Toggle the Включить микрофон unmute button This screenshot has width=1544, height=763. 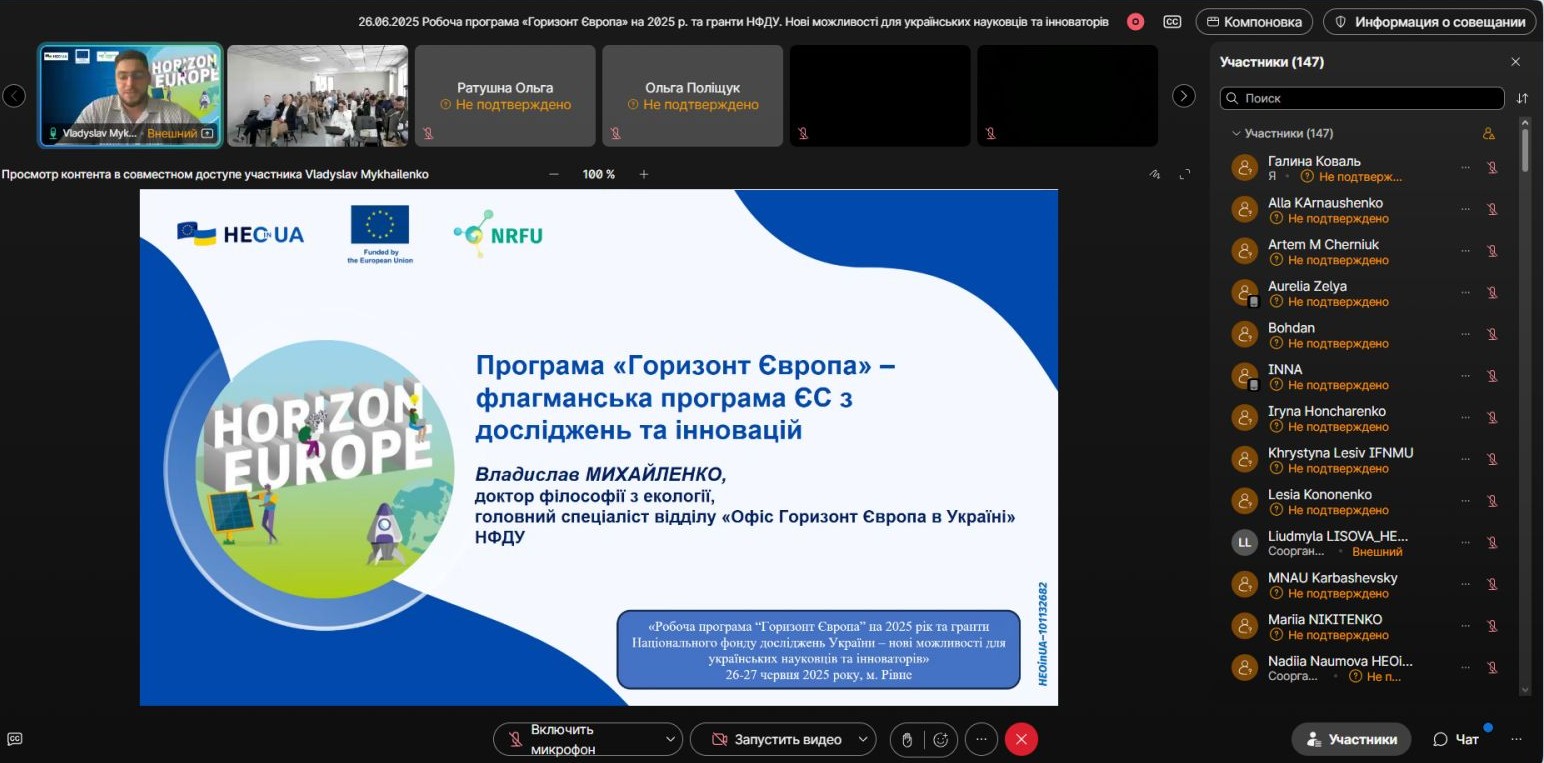coord(576,740)
